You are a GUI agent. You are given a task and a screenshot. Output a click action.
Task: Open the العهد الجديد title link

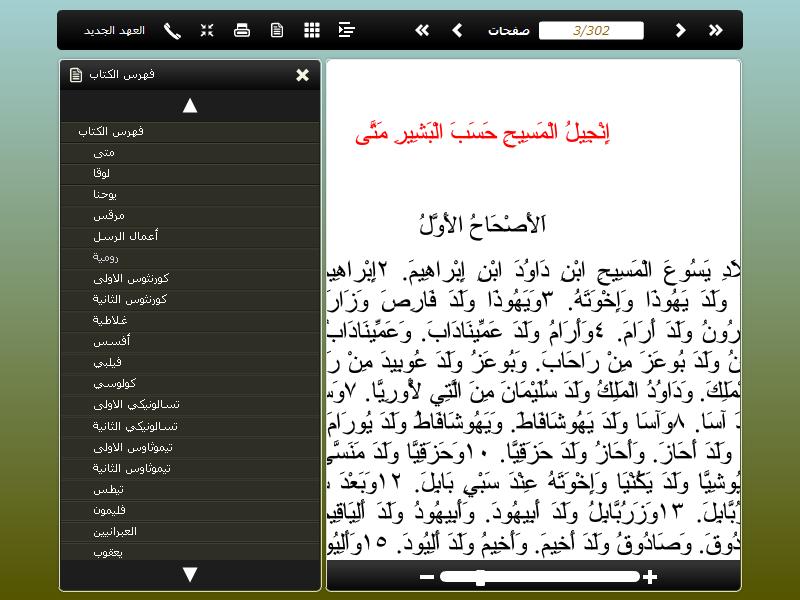pyautogui.click(x=114, y=30)
